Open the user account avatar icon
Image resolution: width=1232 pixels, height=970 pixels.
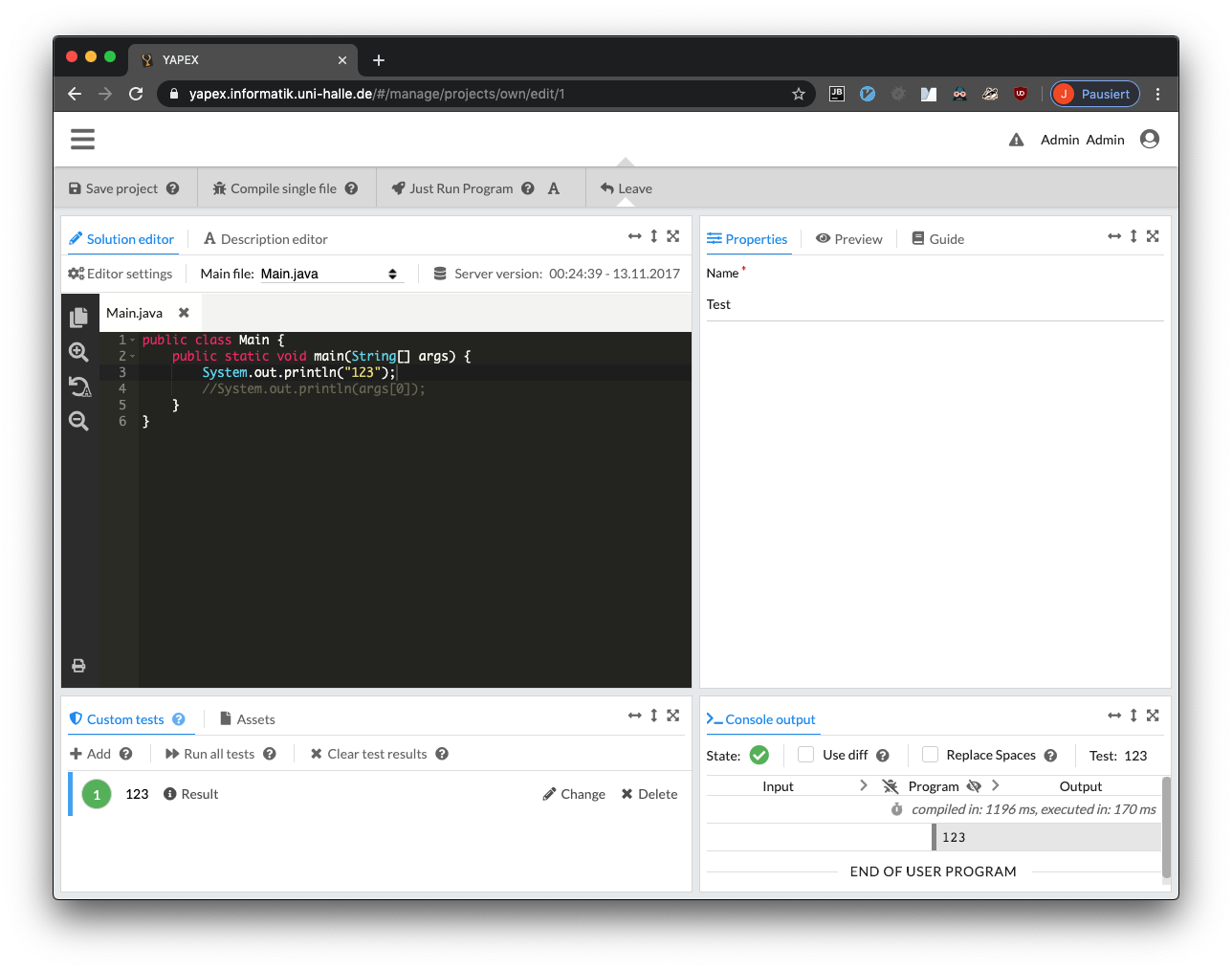(1150, 140)
